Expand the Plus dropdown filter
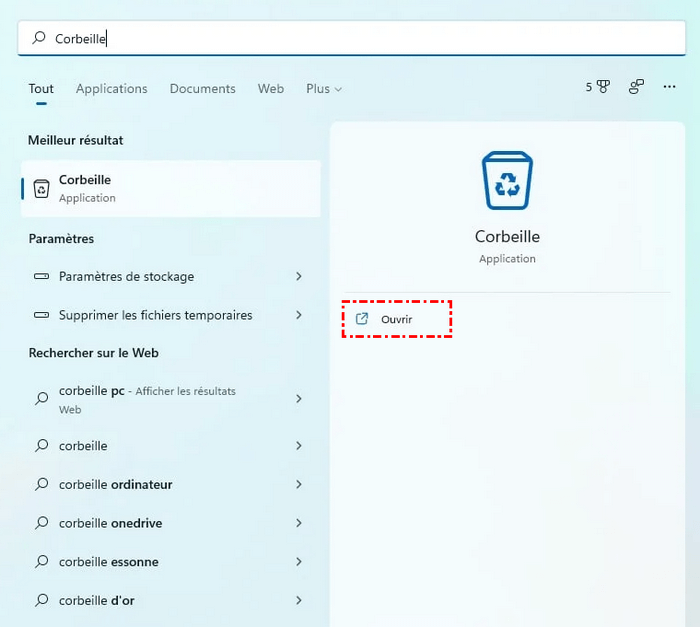Viewport: 700px width, 627px height. (324, 89)
